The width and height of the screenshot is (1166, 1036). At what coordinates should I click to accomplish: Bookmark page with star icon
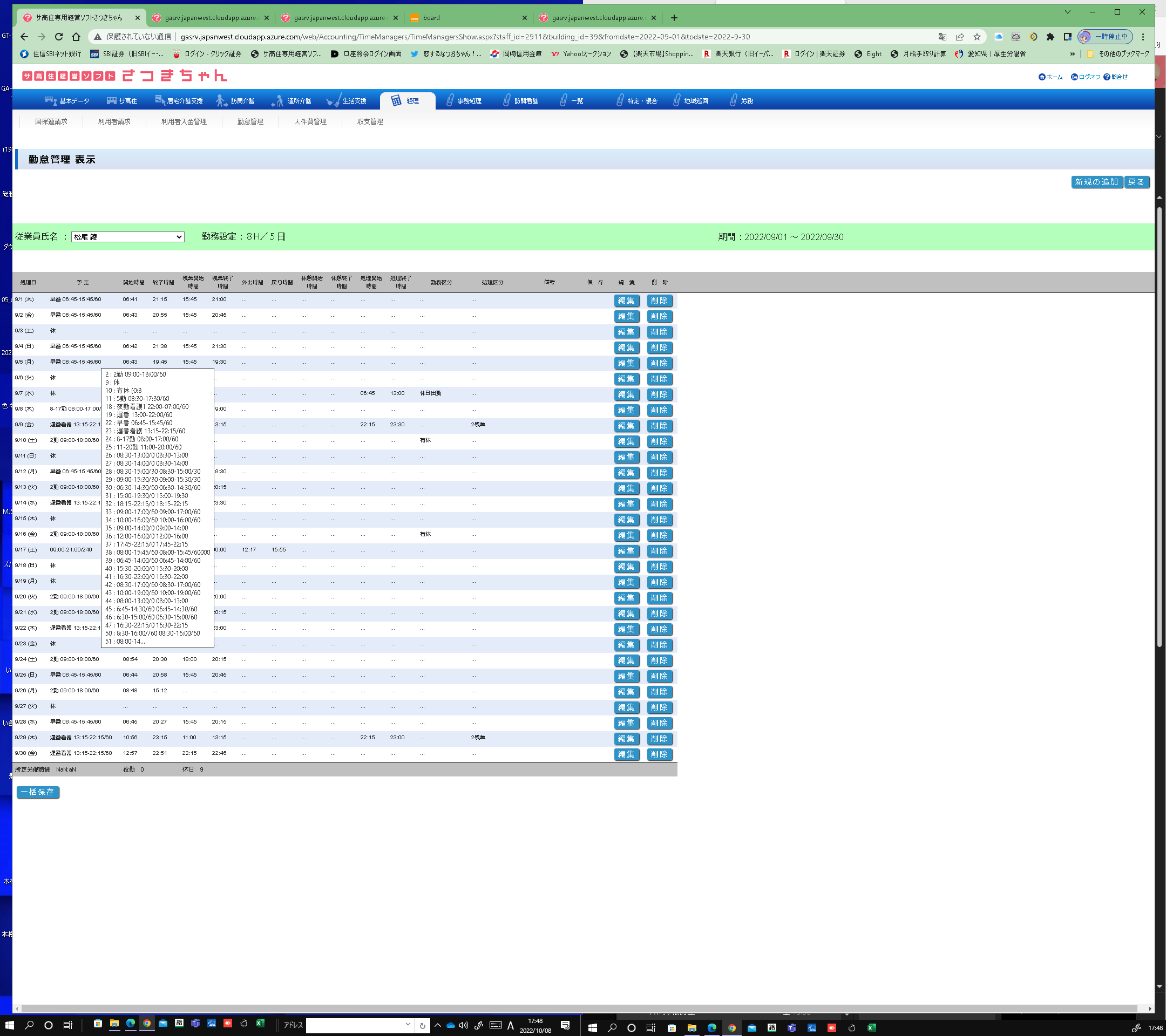coord(977,37)
